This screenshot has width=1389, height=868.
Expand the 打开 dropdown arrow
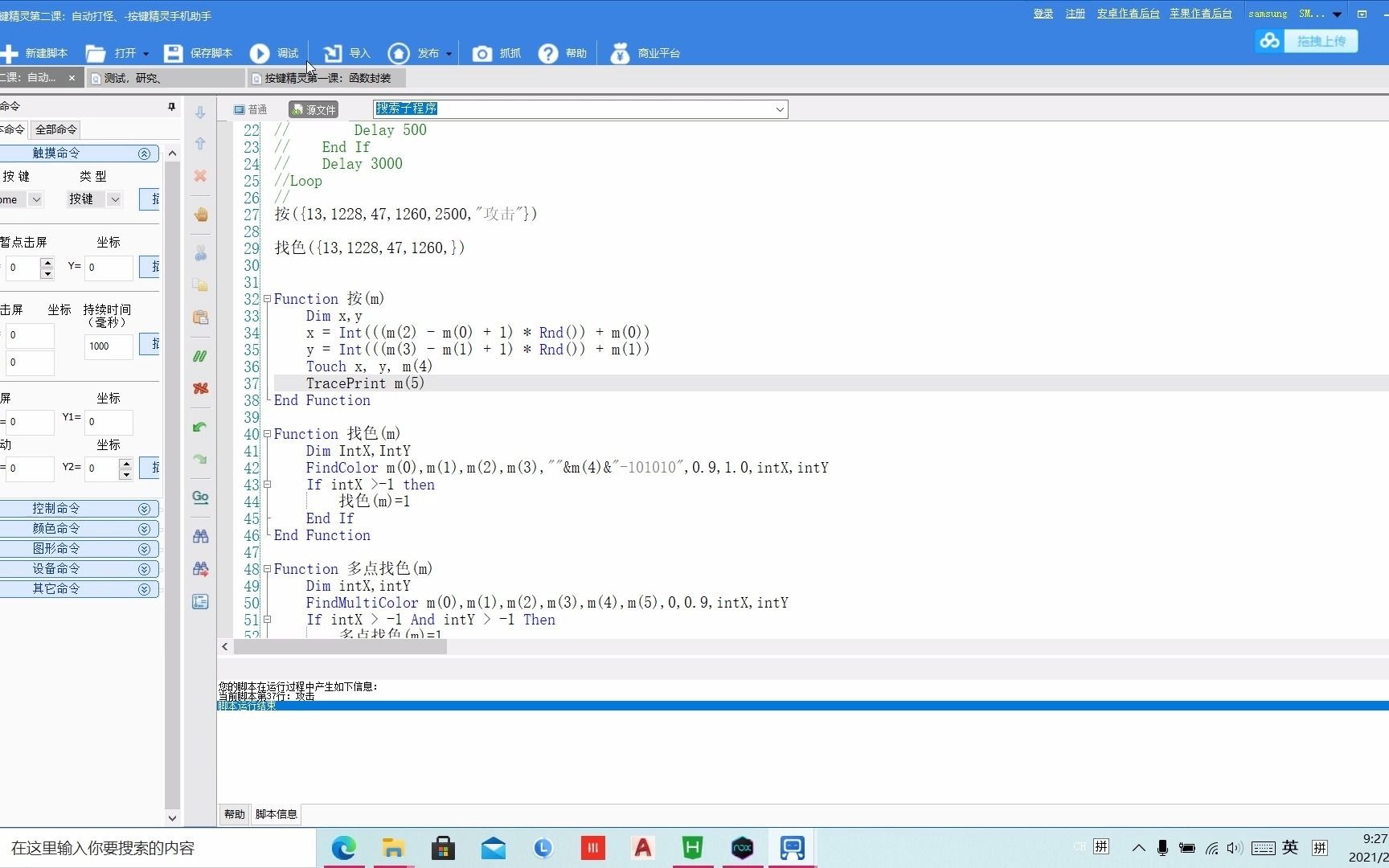pyautogui.click(x=146, y=54)
